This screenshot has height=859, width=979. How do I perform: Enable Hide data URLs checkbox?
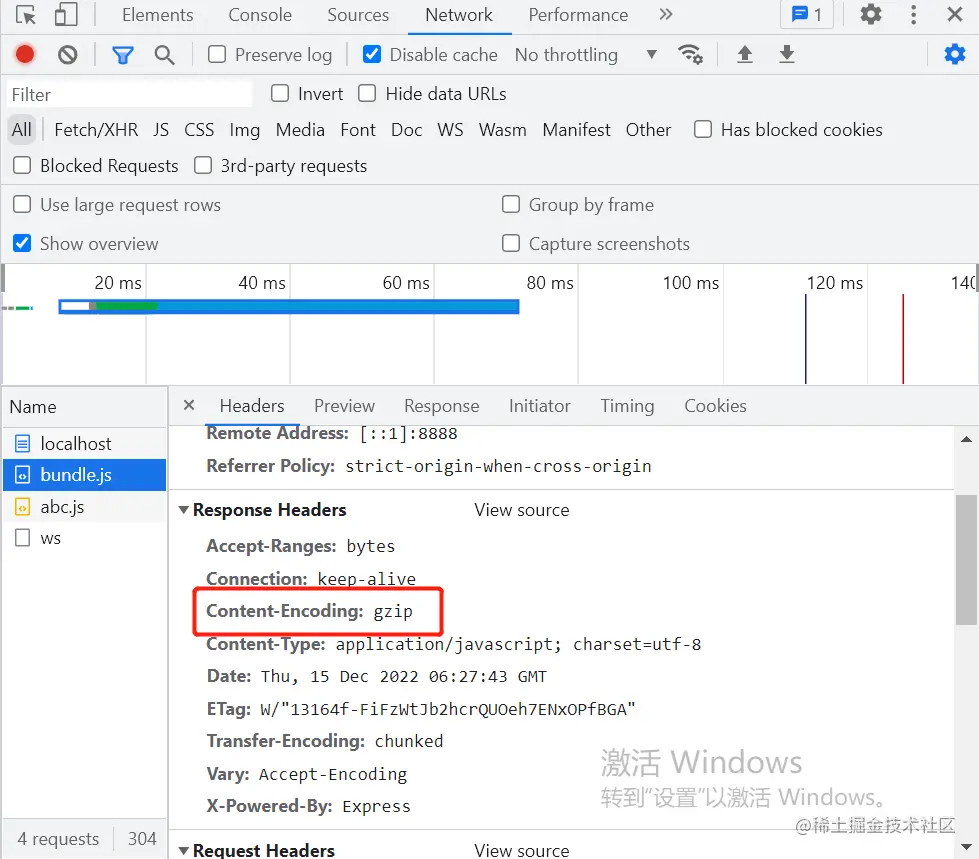367,94
